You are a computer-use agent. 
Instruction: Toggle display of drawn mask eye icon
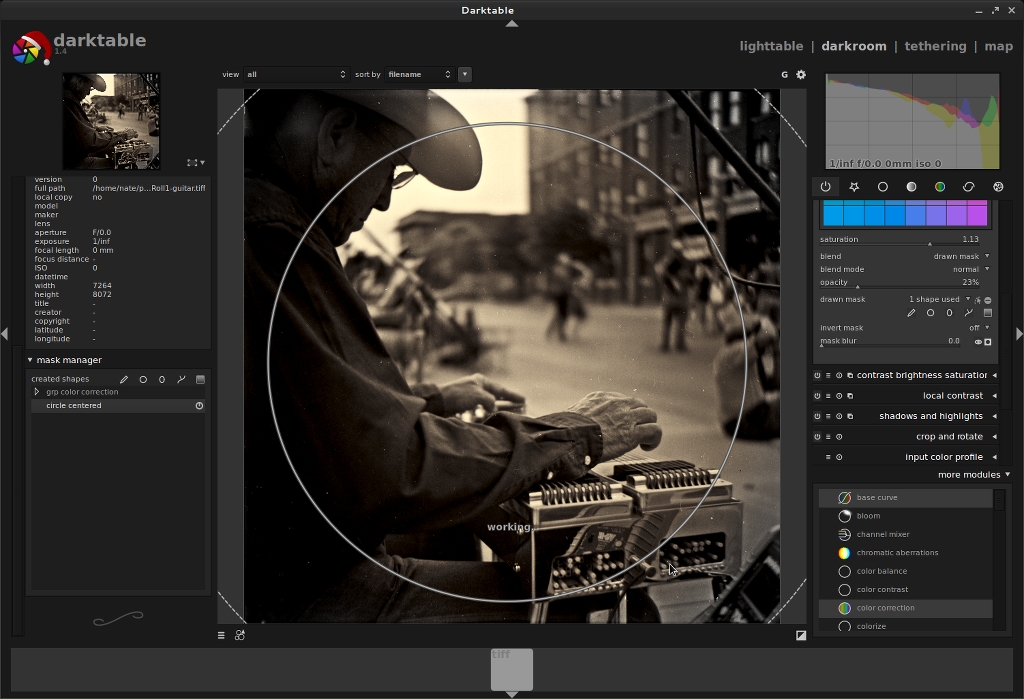978,342
